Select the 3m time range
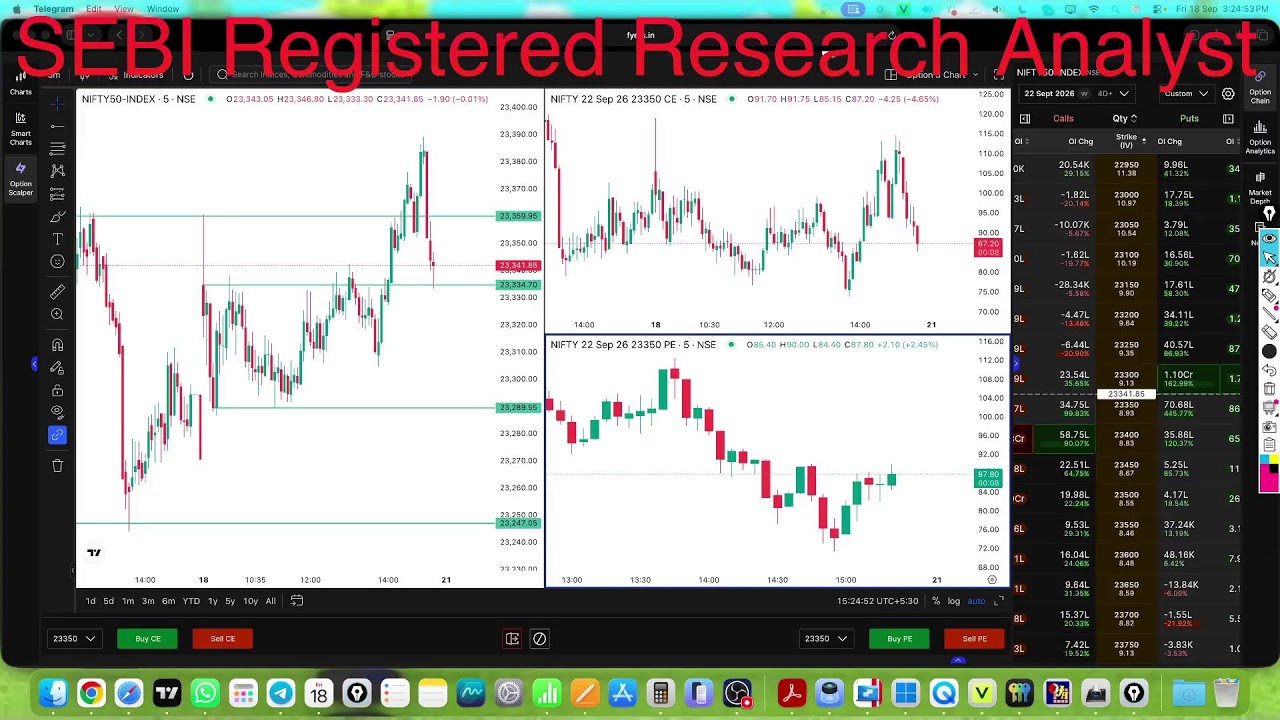The height and width of the screenshot is (720, 1280). click(148, 601)
